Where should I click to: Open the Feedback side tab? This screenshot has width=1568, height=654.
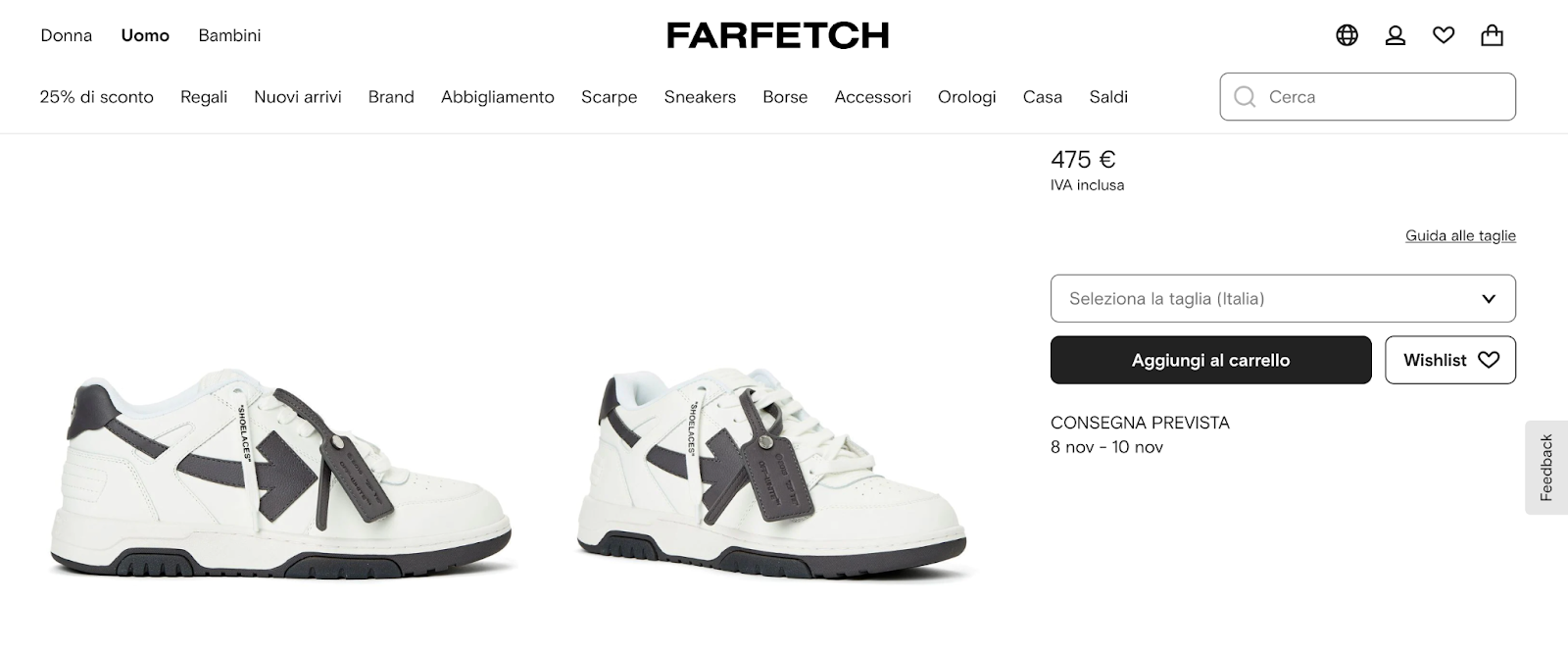1546,468
